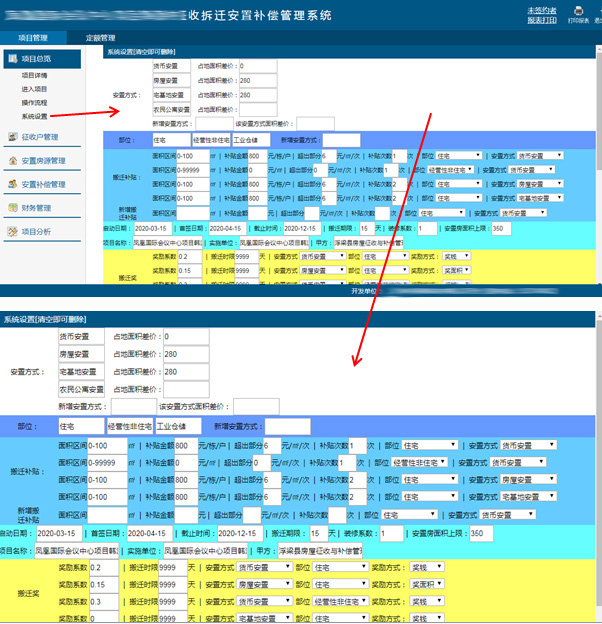Open the 操作流程 sidebar link
The height and width of the screenshot is (624, 602).
pyautogui.click(x=35, y=102)
